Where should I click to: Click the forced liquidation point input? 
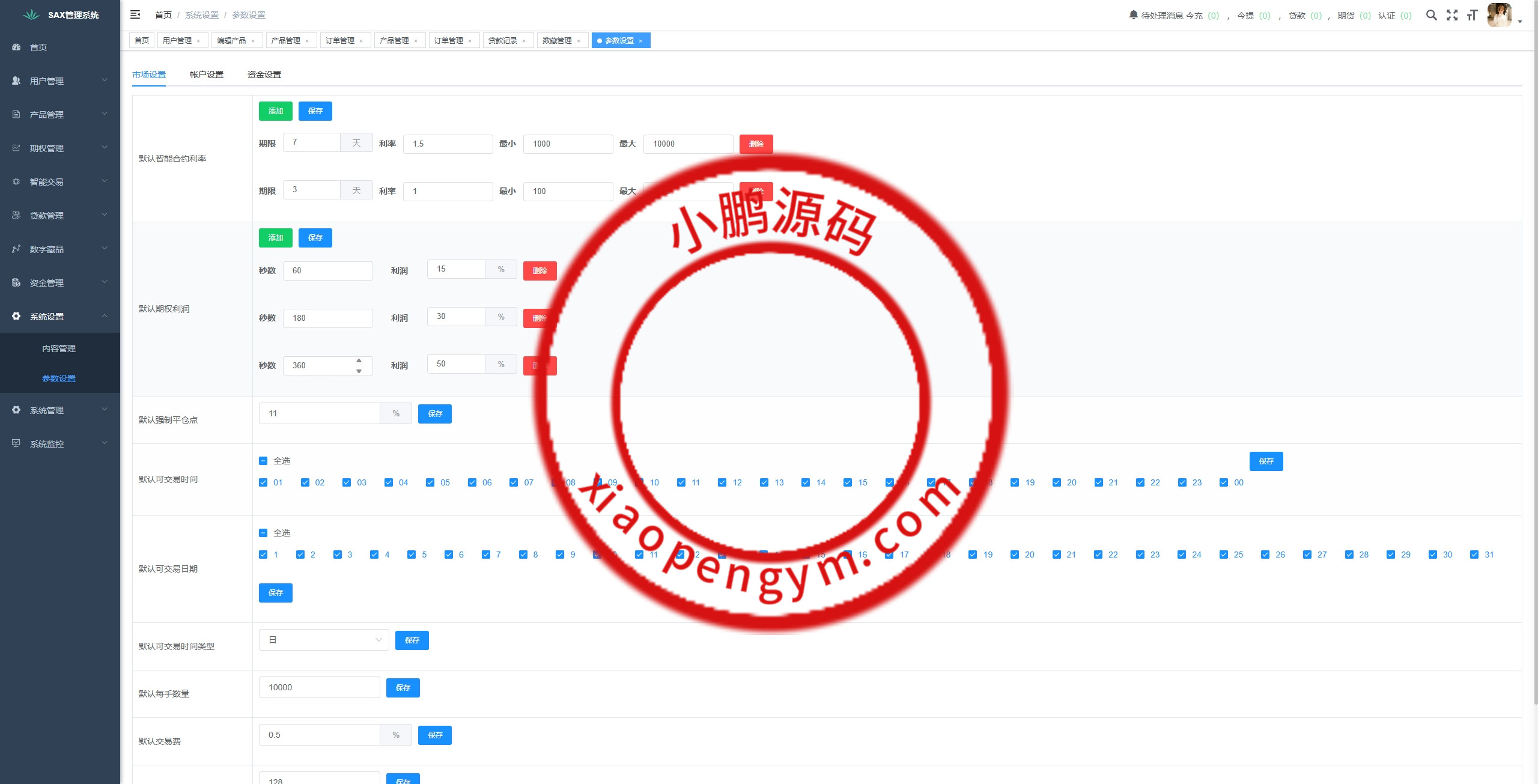tap(319, 413)
